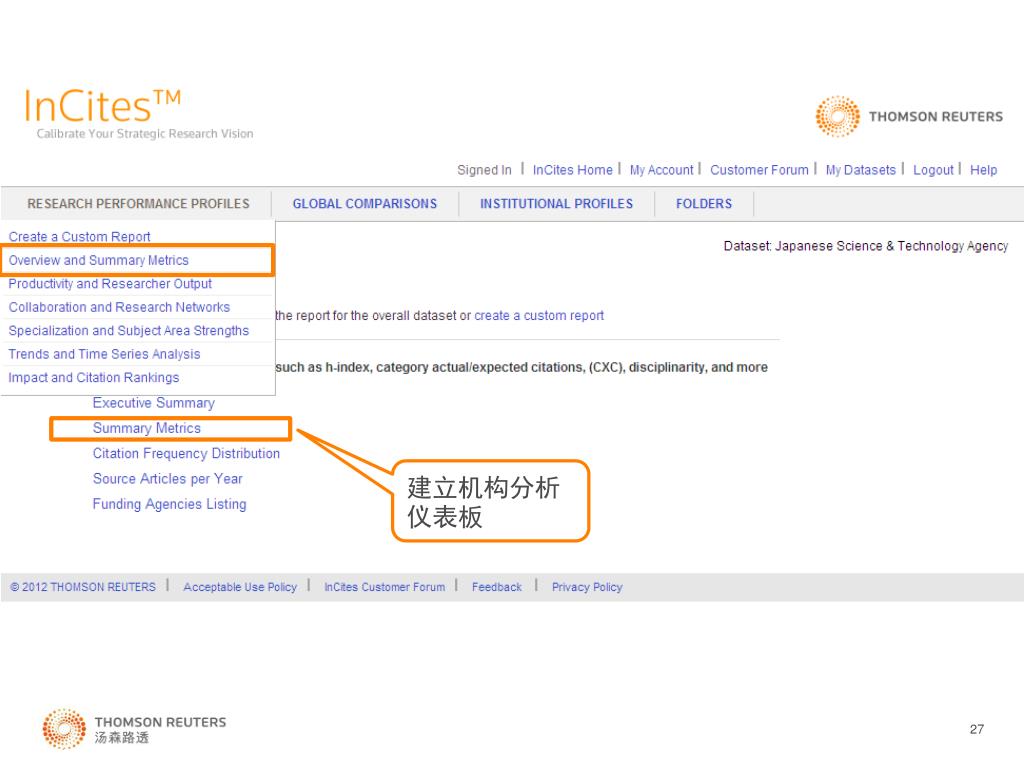Open the Executive Summary report
The height and width of the screenshot is (768, 1024).
click(153, 403)
